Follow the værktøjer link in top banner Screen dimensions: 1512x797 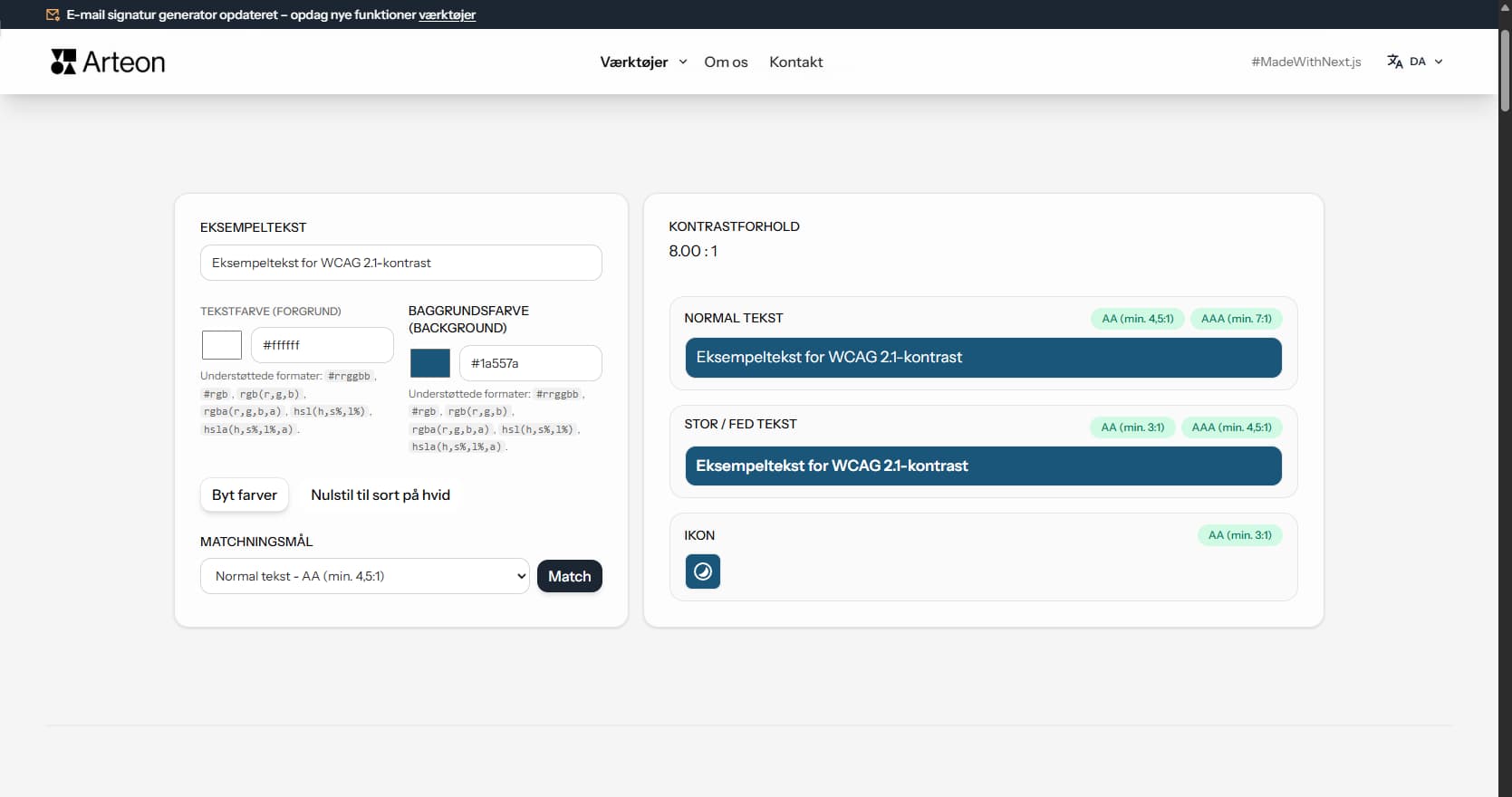[x=447, y=14]
